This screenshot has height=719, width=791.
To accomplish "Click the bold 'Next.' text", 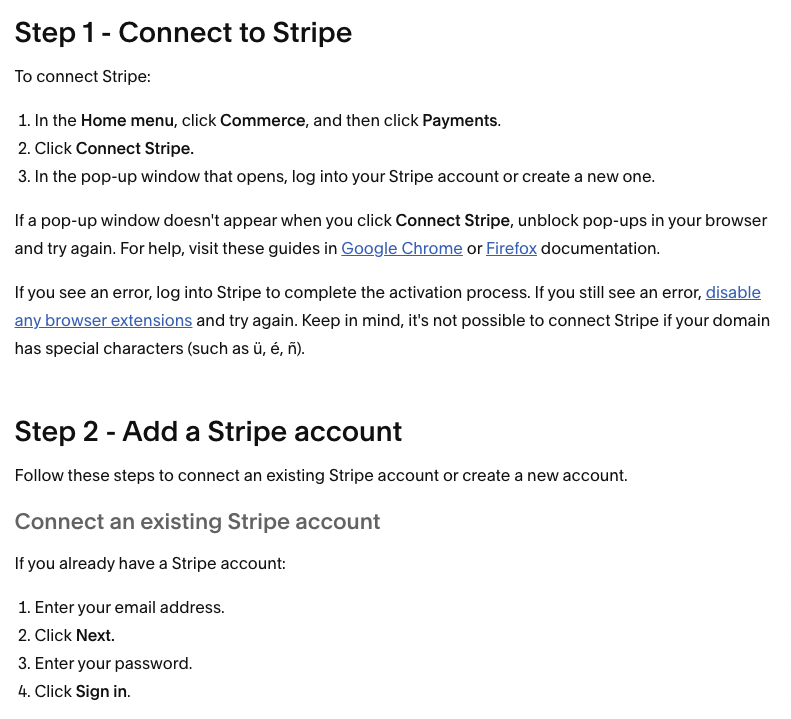I will coord(95,636).
